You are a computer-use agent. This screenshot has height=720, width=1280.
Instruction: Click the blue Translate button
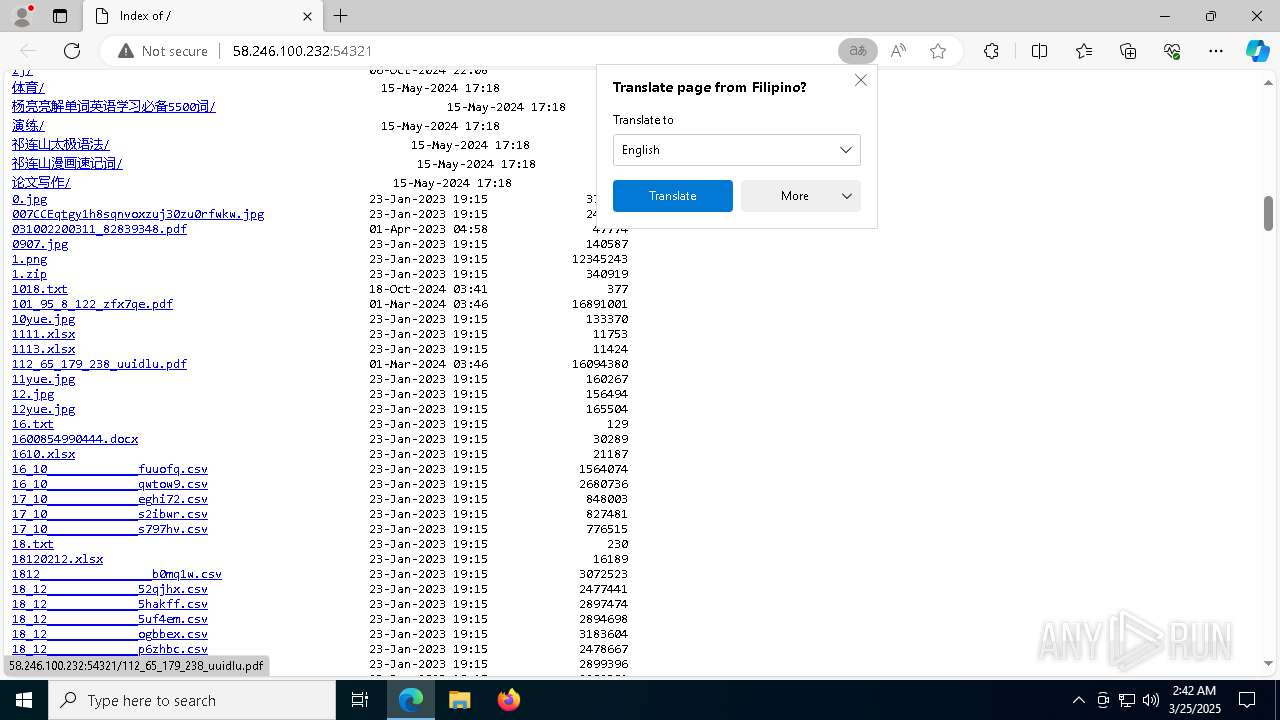tap(672, 196)
